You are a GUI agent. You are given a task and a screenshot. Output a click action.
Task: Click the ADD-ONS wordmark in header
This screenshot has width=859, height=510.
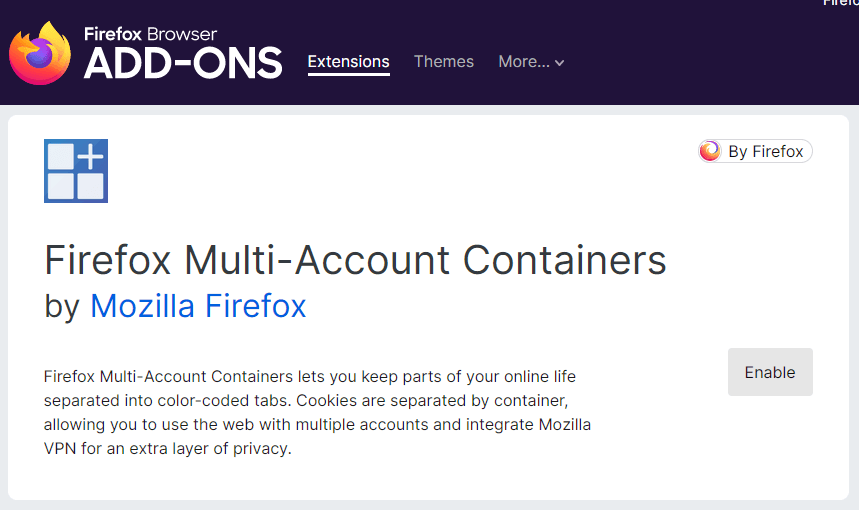(183, 64)
